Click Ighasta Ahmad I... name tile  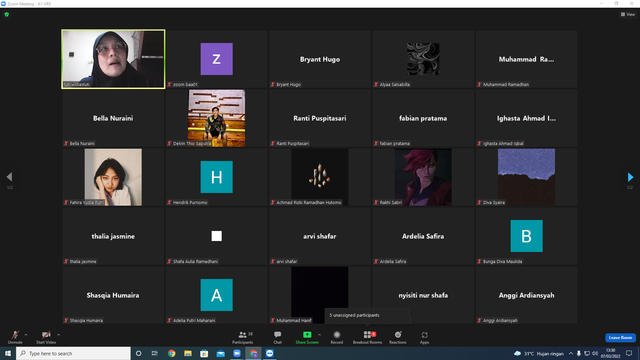(526, 118)
